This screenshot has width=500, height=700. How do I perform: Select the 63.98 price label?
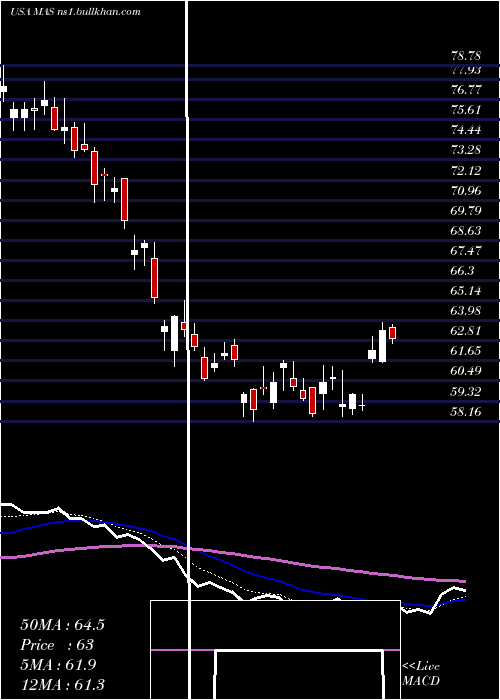[466, 311]
